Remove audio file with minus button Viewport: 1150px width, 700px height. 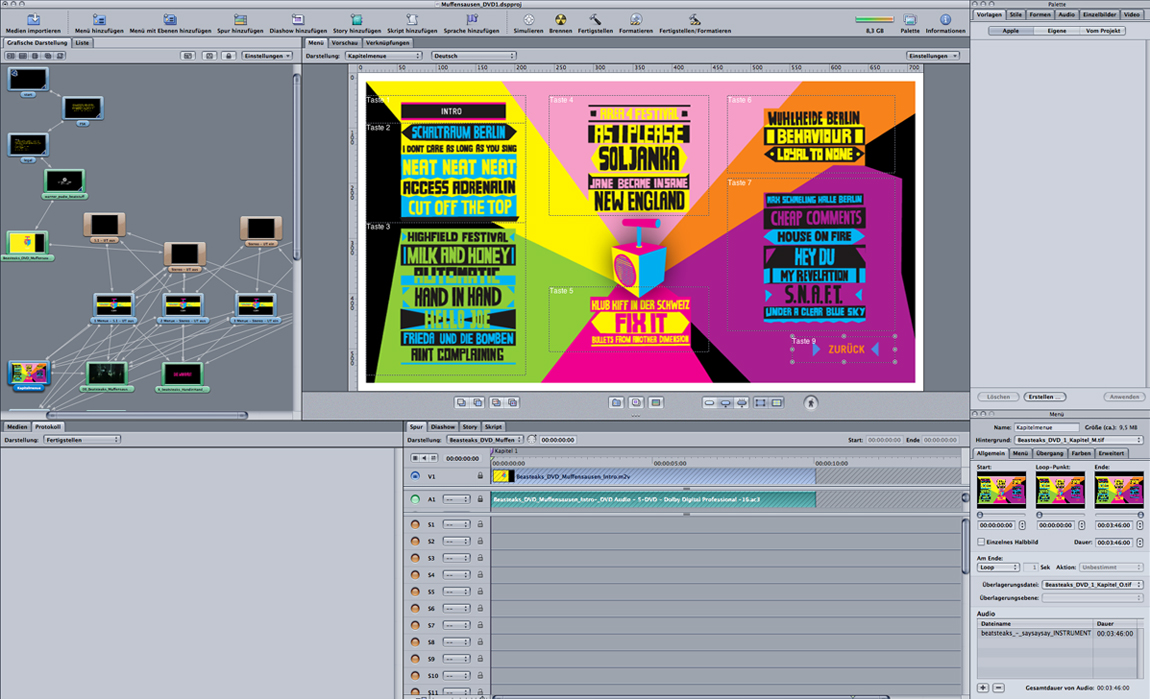pos(998,688)
